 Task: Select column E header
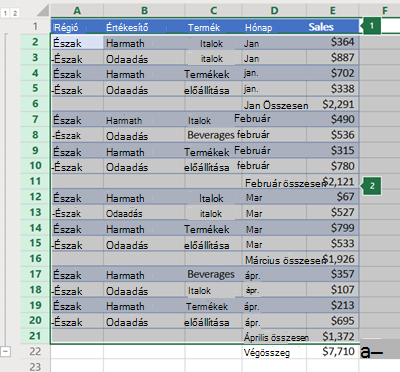coord(333,11)
